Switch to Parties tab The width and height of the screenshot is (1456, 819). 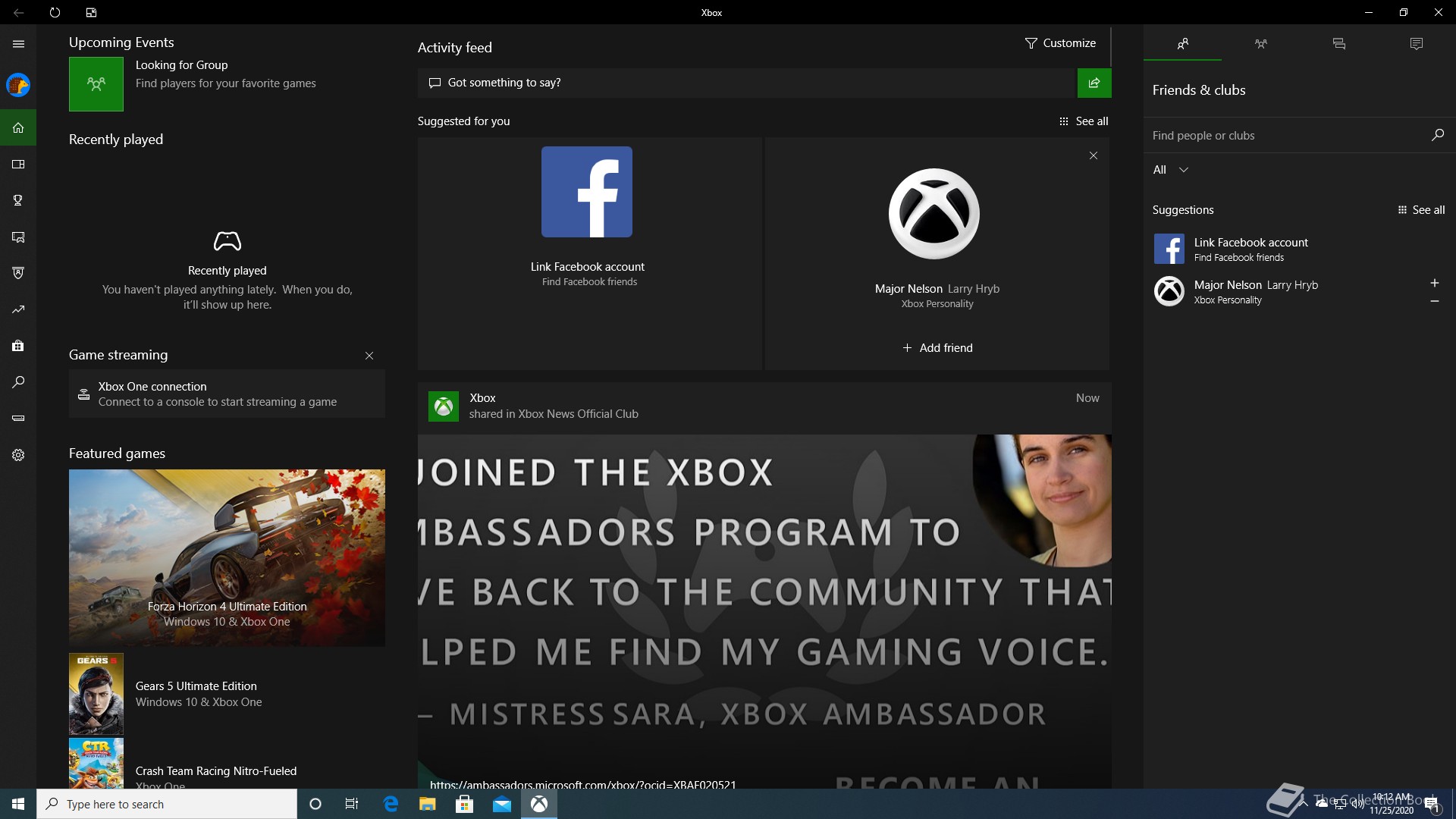tap(1260, 43)
